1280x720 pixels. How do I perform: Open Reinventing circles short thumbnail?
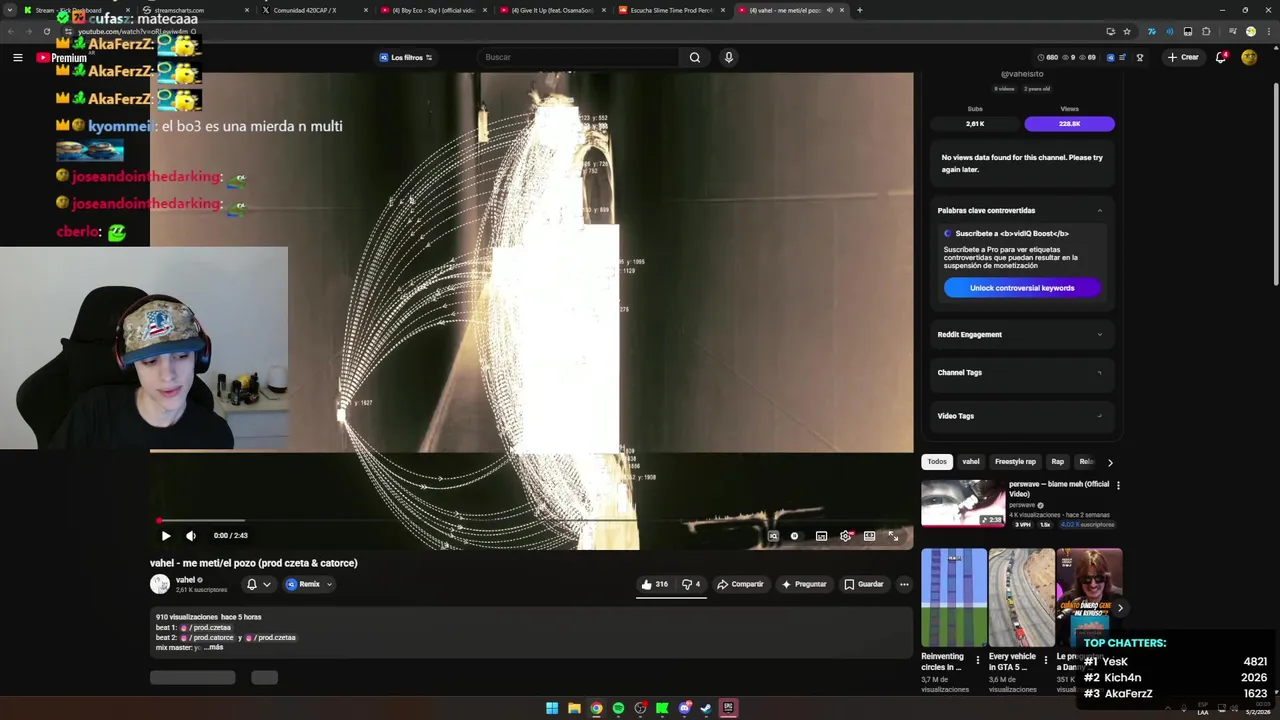[954, 597]
